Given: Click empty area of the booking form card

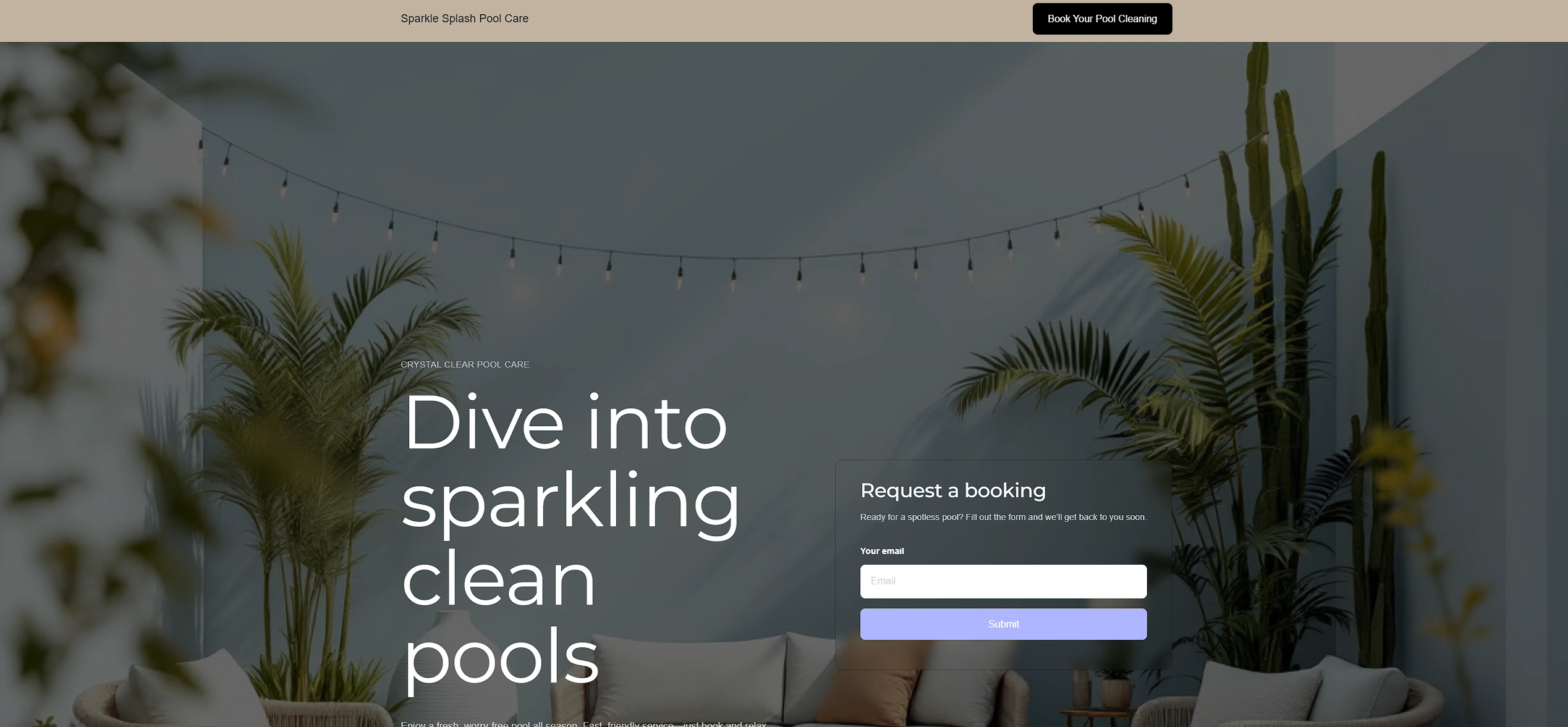Looking at the screenshot, I should tap(1002, 655).
